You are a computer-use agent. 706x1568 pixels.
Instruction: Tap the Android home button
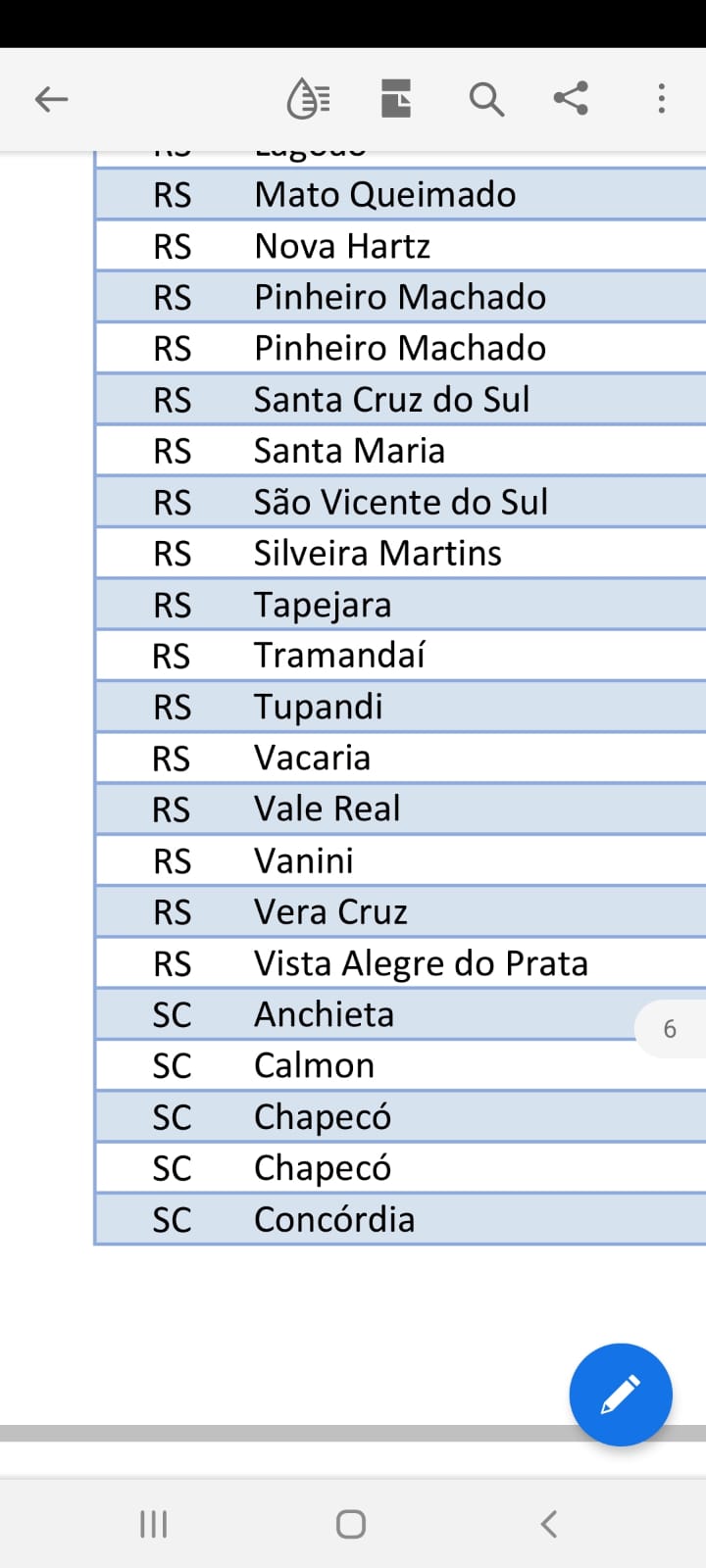(x=351, y=1524)
